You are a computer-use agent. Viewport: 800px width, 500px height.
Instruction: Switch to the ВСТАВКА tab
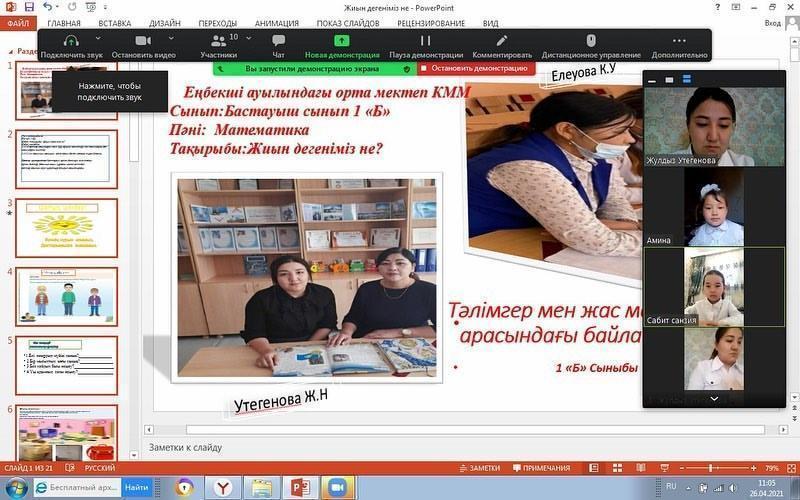[115, 23]
